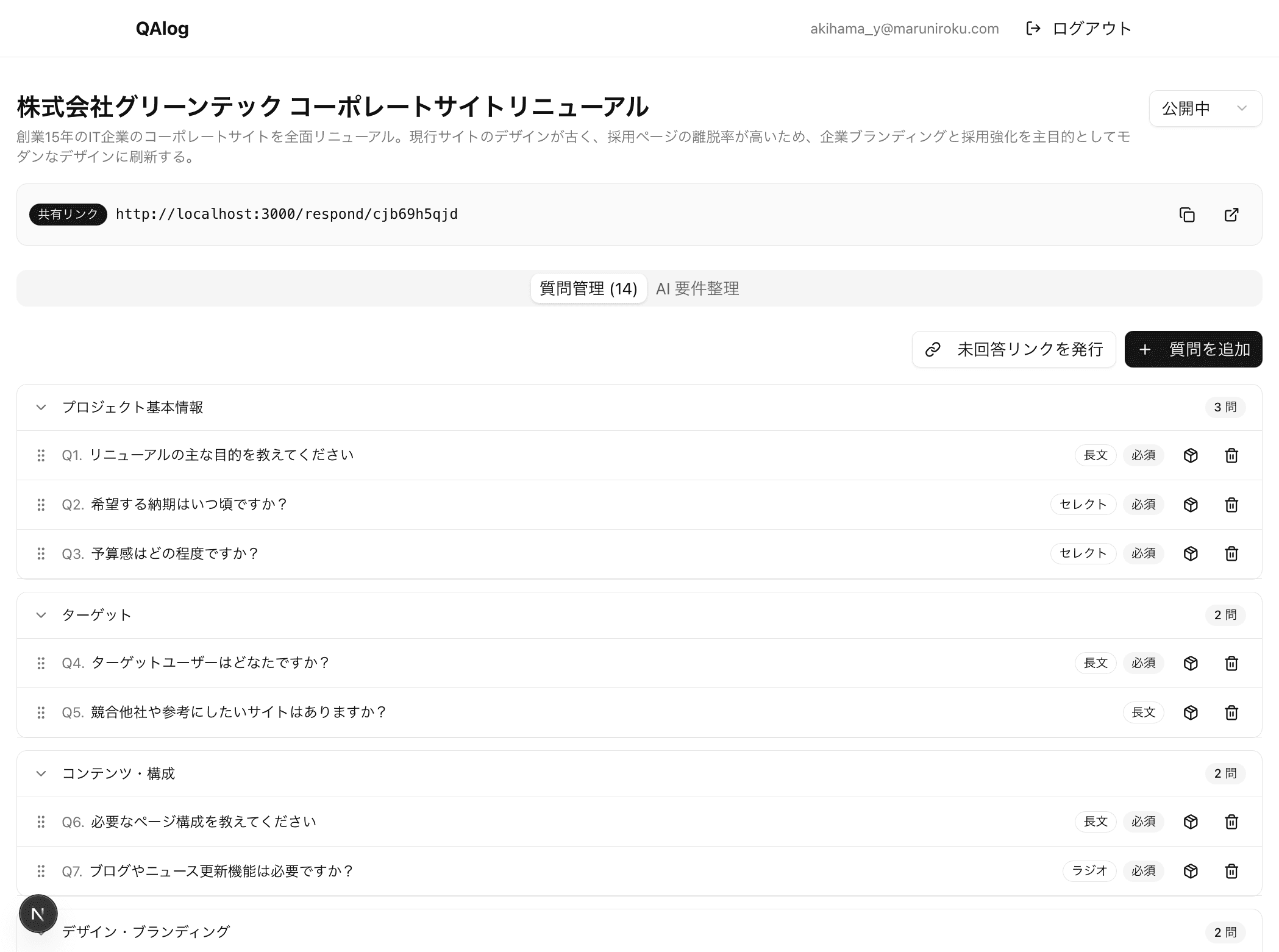Delete Q2 using its trash icon
Image resolution: width=1279 pixels, height=952 pixels.
[1231, 505]
